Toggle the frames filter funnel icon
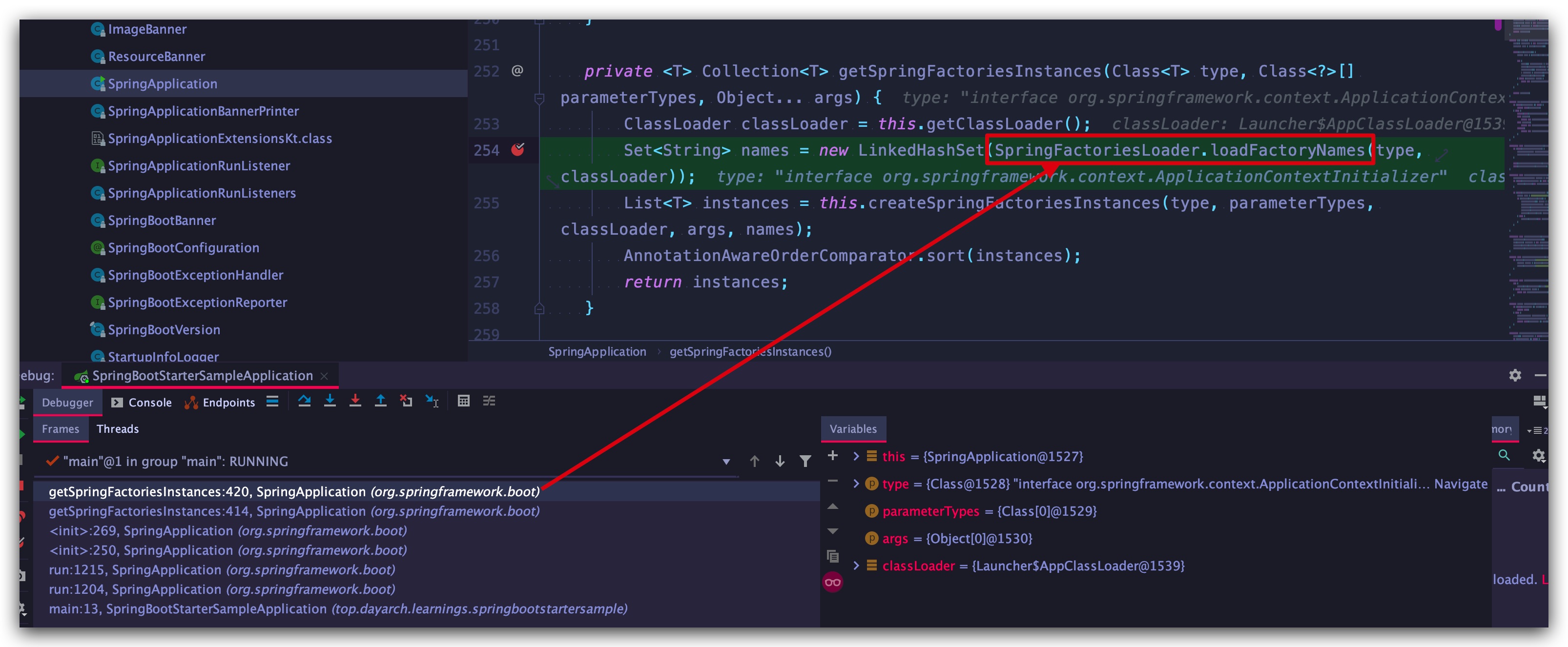The height and width of the screenshot is (647, 1568). click(x=805, y=462)
